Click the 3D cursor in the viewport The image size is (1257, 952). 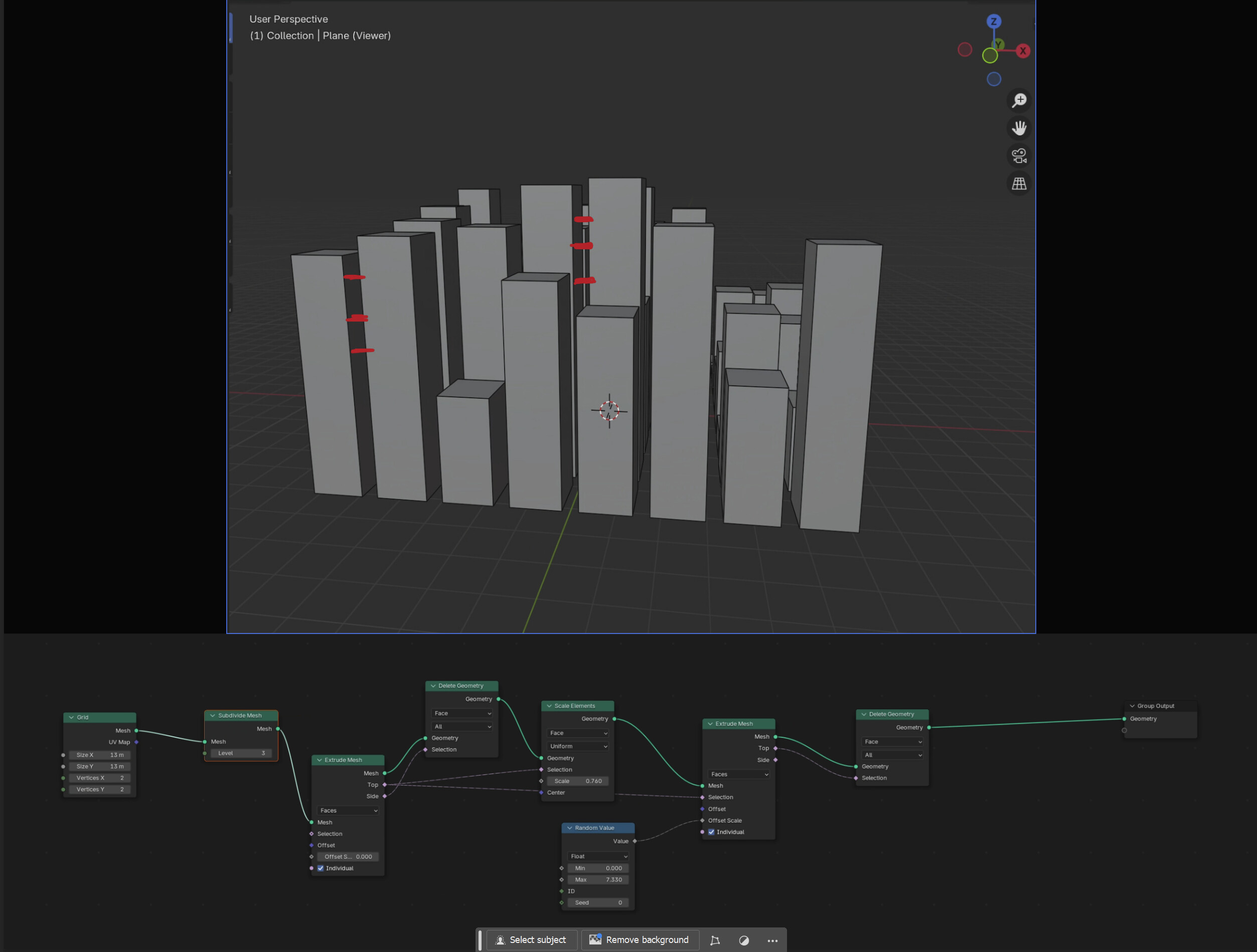click(x=609, y=411)
